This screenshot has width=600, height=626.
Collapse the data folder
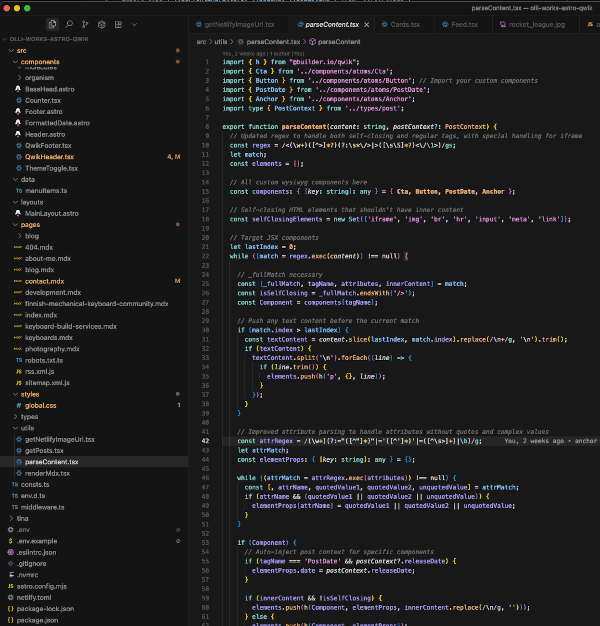[28, 180]
